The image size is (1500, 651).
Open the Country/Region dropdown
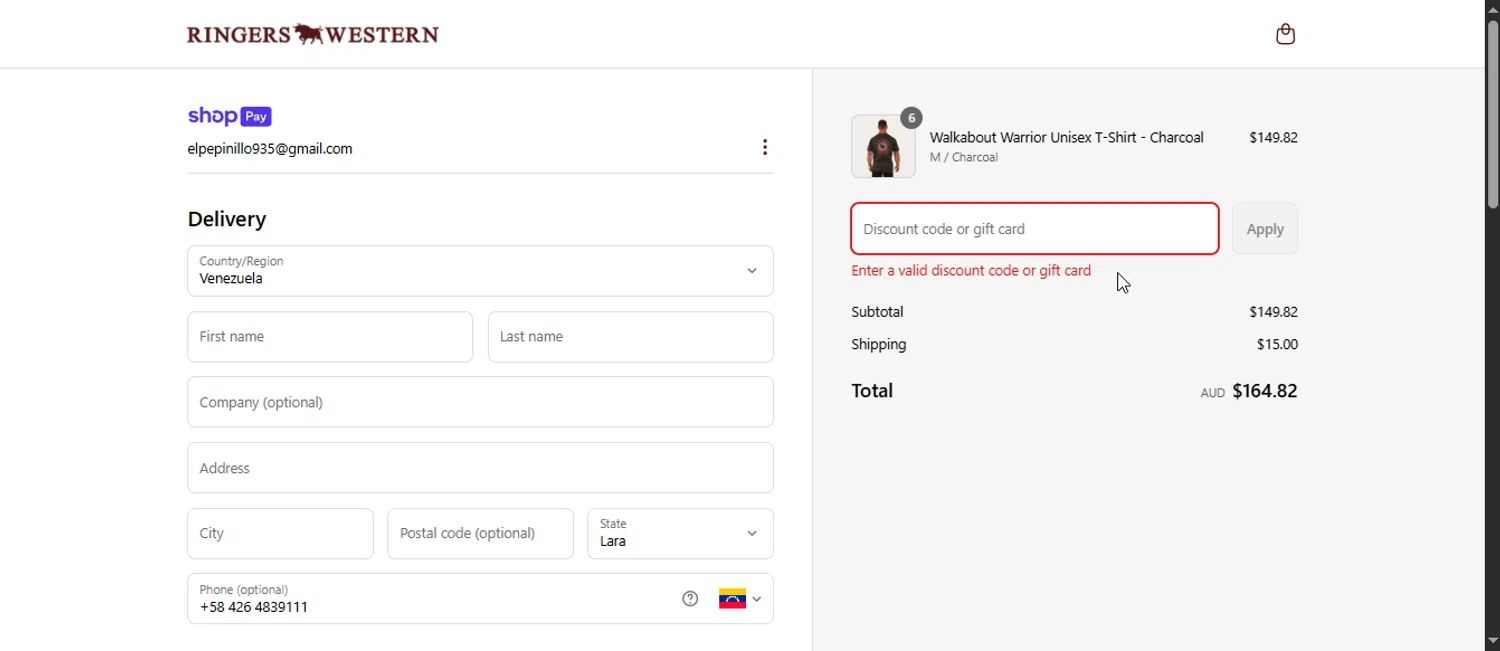[480, 271]
